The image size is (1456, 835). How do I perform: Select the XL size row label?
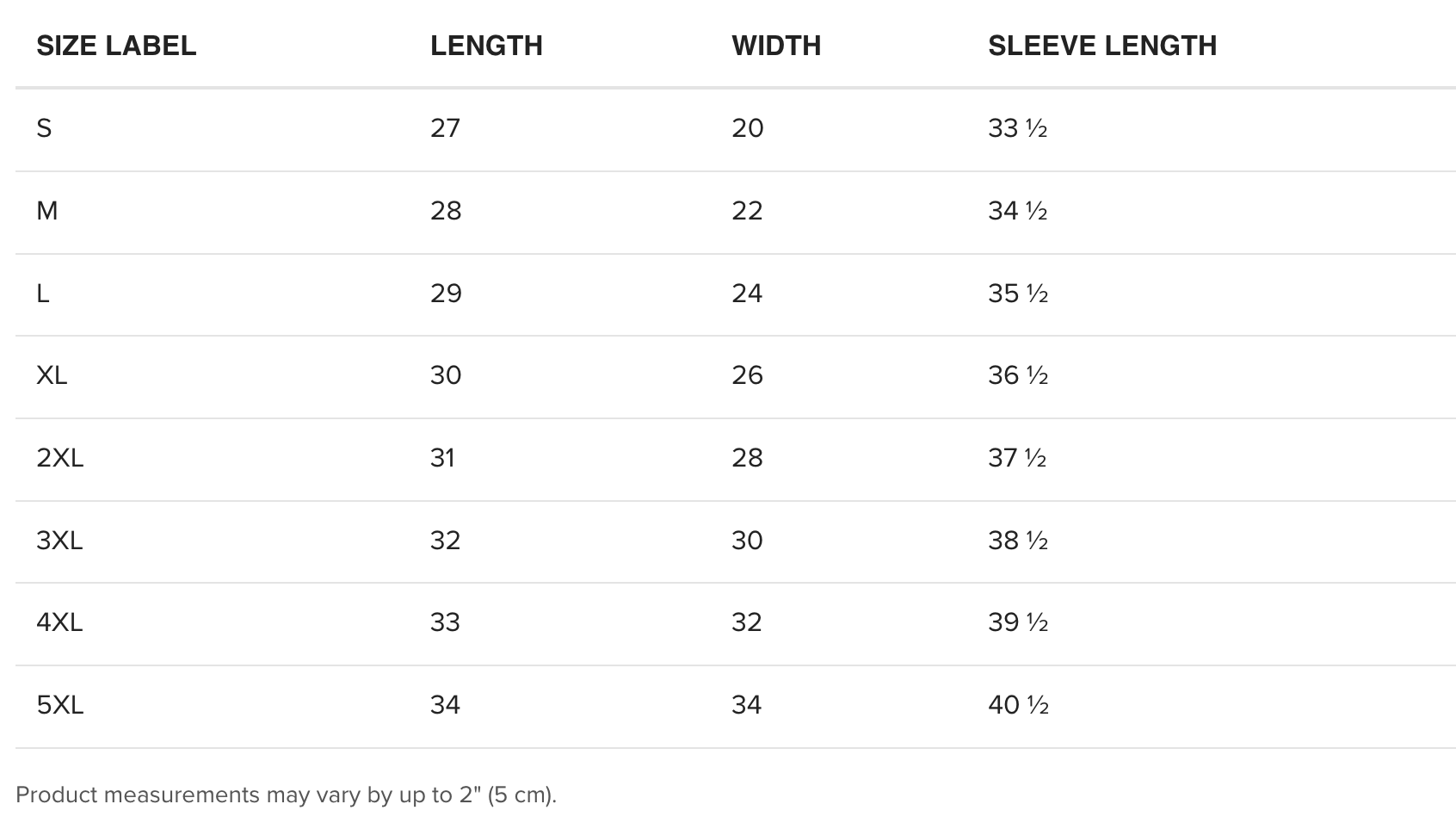[x=52, y=375]
